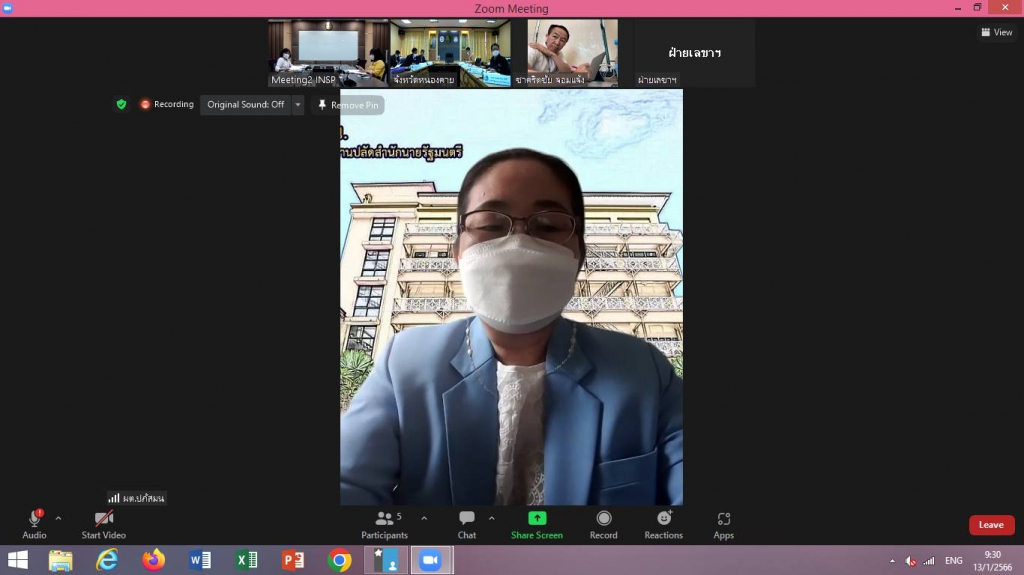
Task: Open the View layout menu
Action: 997,32
